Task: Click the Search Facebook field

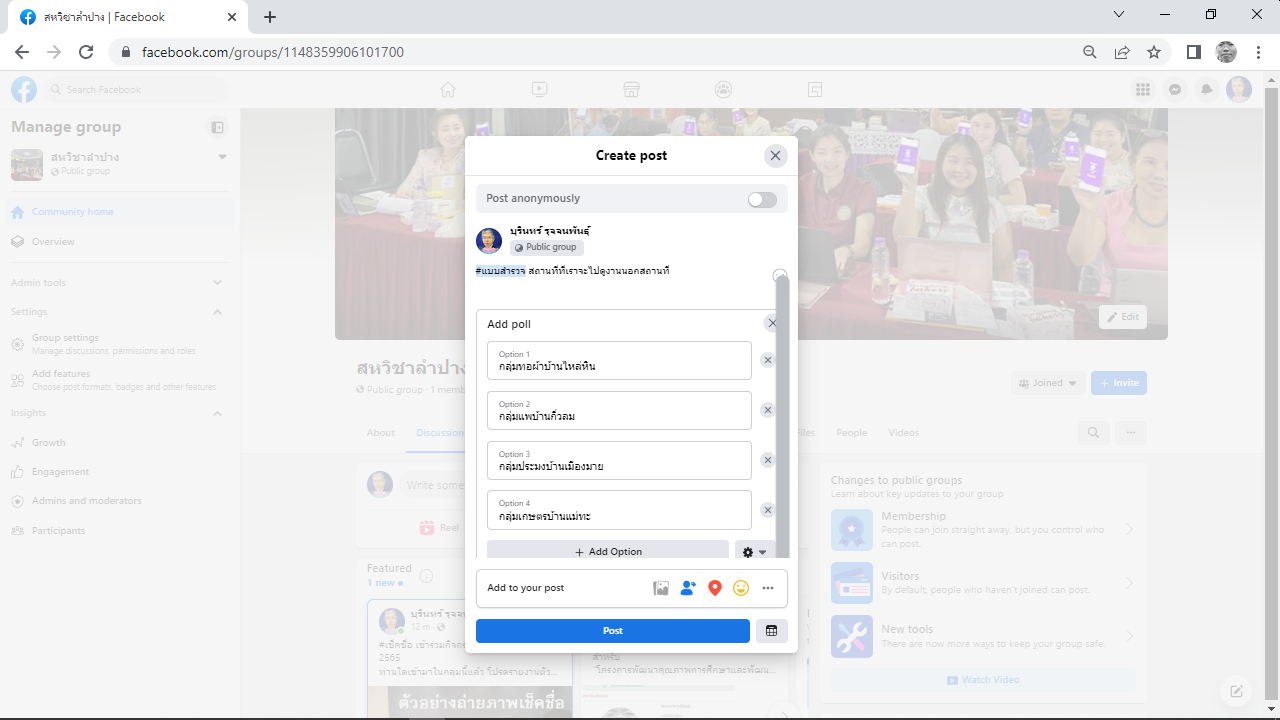Action: pyautogui.click(x=136, y=90)
